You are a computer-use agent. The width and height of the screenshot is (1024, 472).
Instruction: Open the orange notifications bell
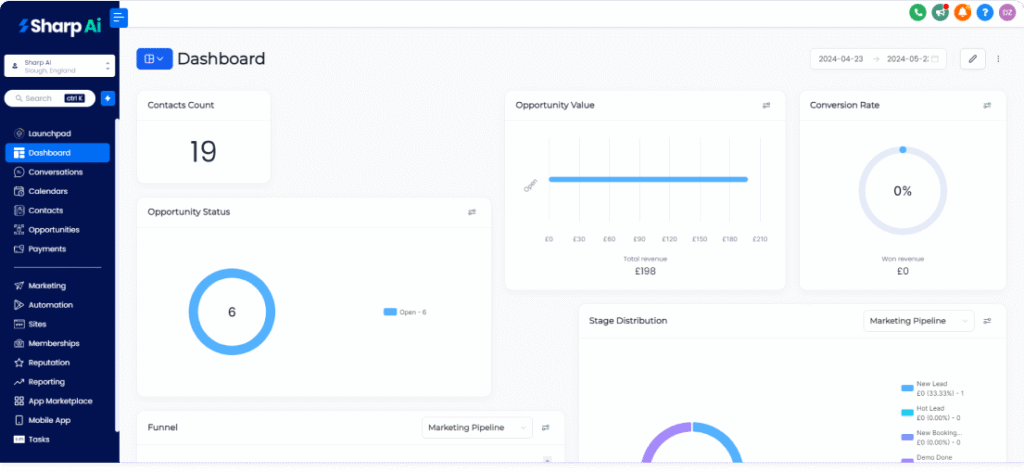962,13
